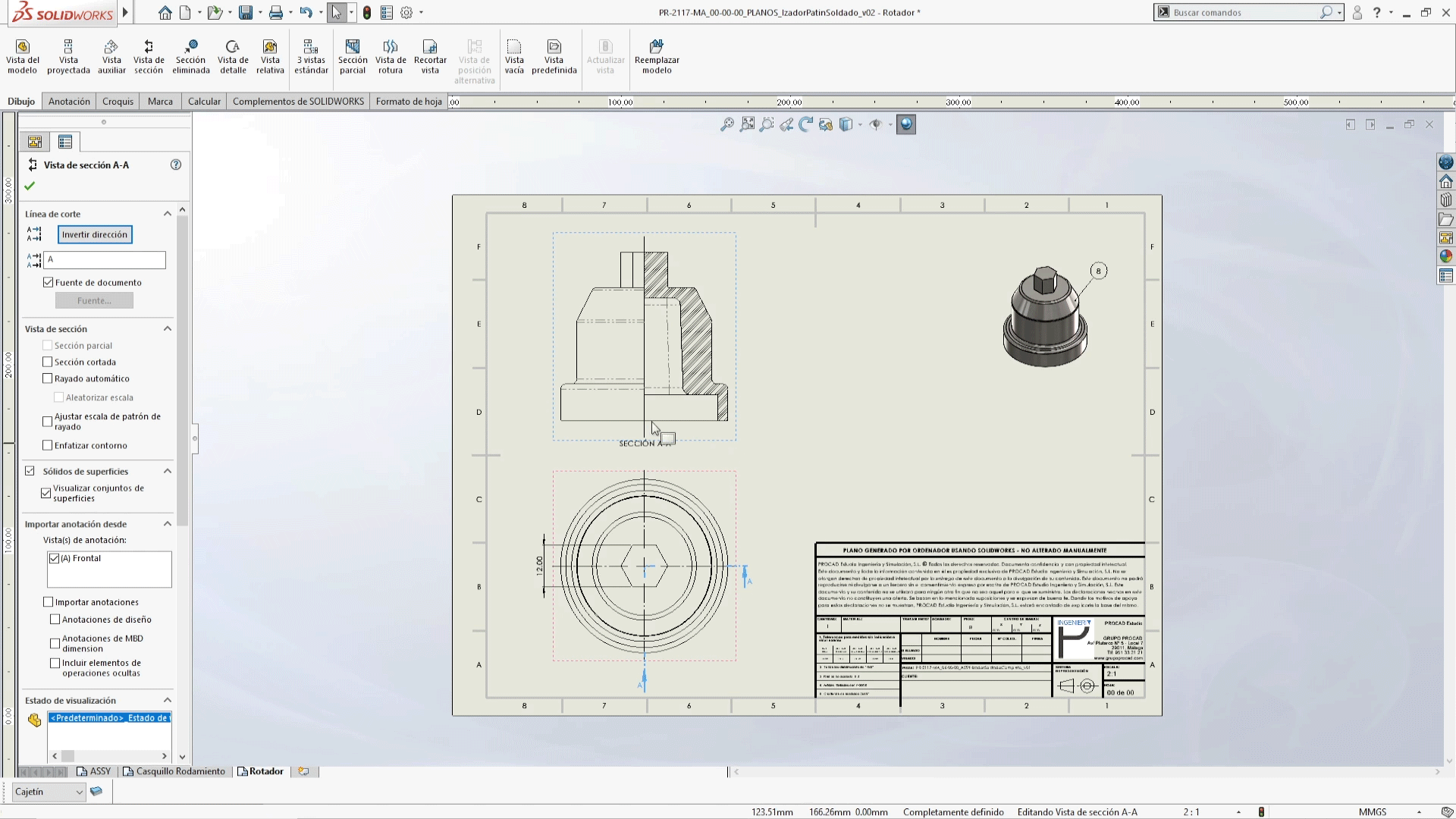
Task: Open the options gear in the title bar
Action: tap(406, 13)
